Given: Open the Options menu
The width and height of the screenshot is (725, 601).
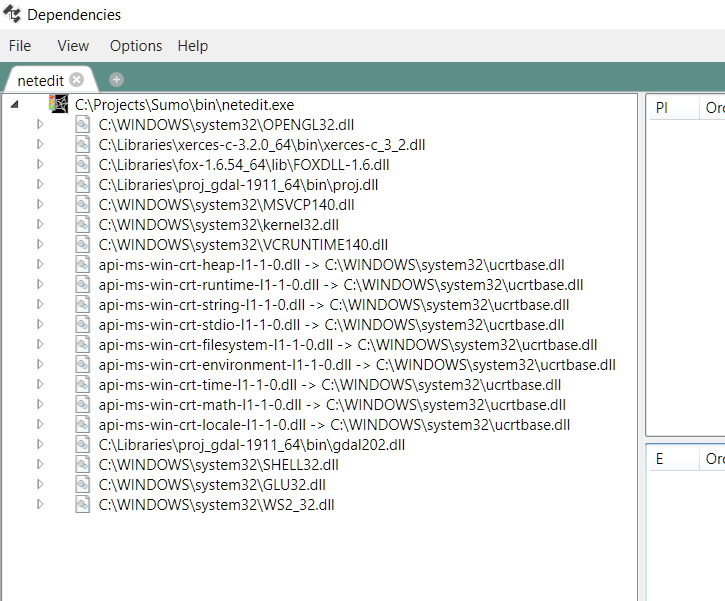Looking at the screenshot, I should [136, 46].
